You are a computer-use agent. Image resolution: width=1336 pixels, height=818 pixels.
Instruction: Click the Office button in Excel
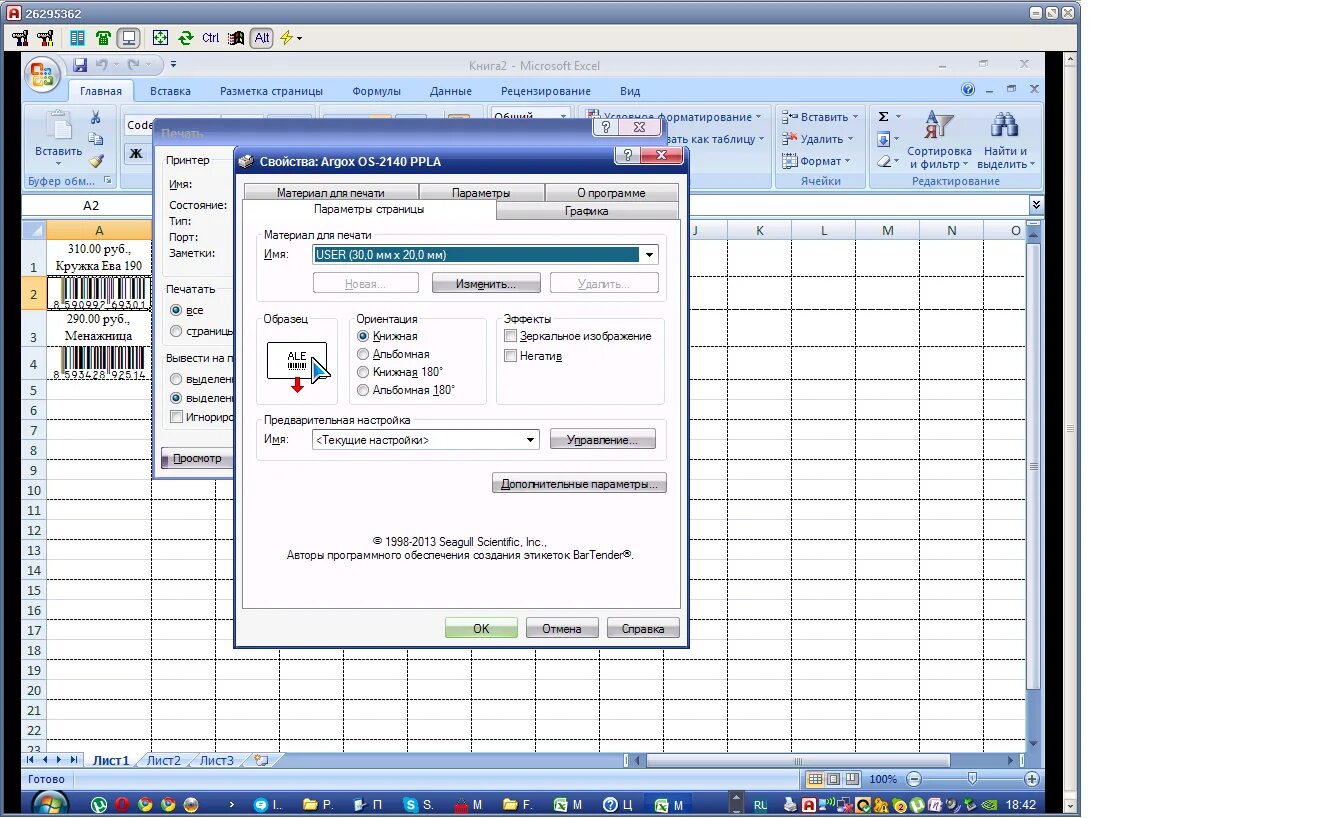click(43, 75)
